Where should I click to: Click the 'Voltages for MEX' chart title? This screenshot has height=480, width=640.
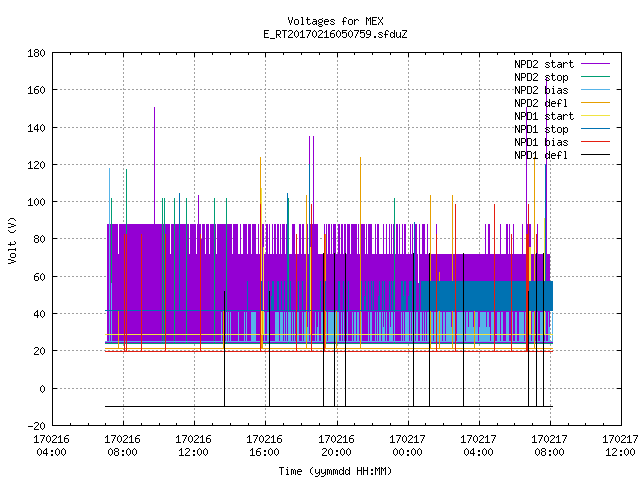tap(335, 21)
